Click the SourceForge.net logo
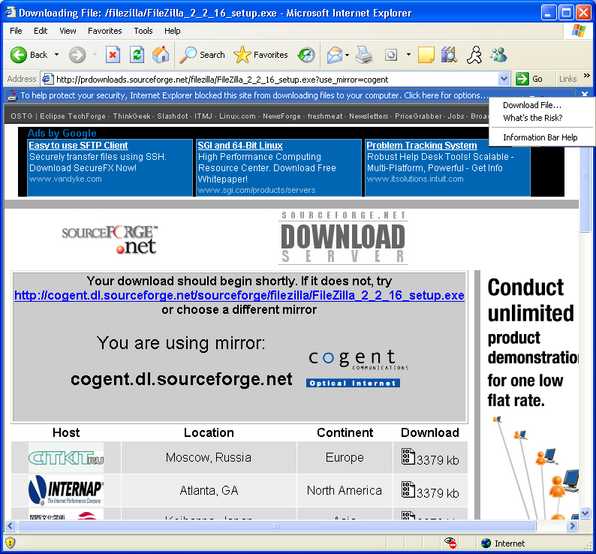Viewport: 596px width, 554px height. pos(110,239)
